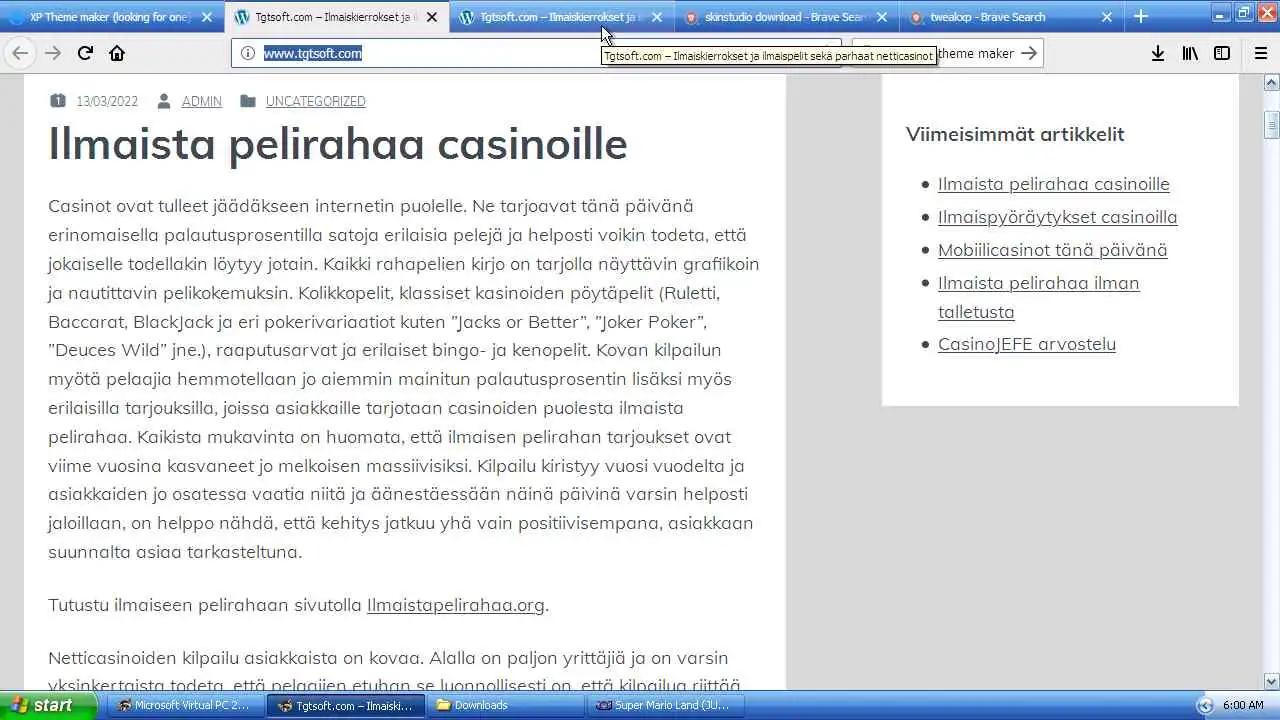Close the active Tgtsoft.com tab
This screenshot has width=1280, height=720.
point(432,17)
